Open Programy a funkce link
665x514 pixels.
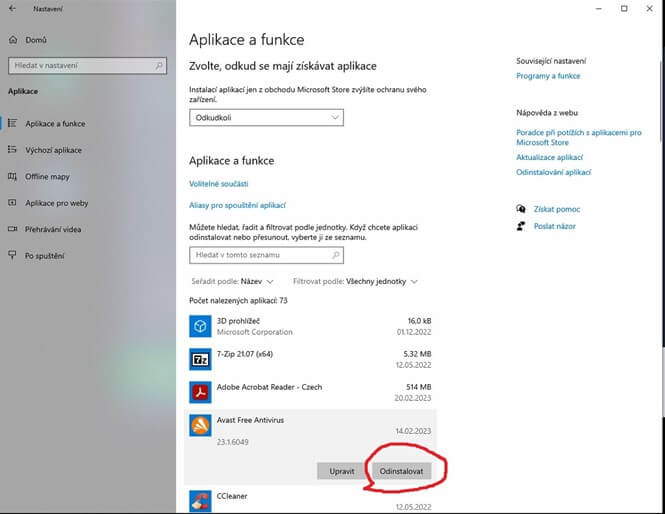click(548, 76)
